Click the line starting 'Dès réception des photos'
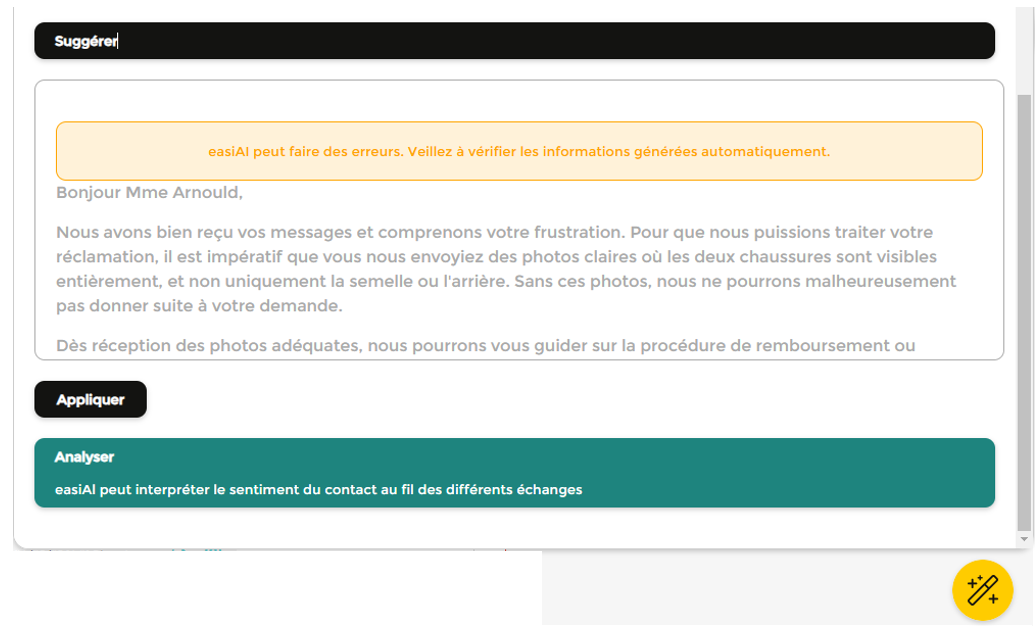 [485, 346]
